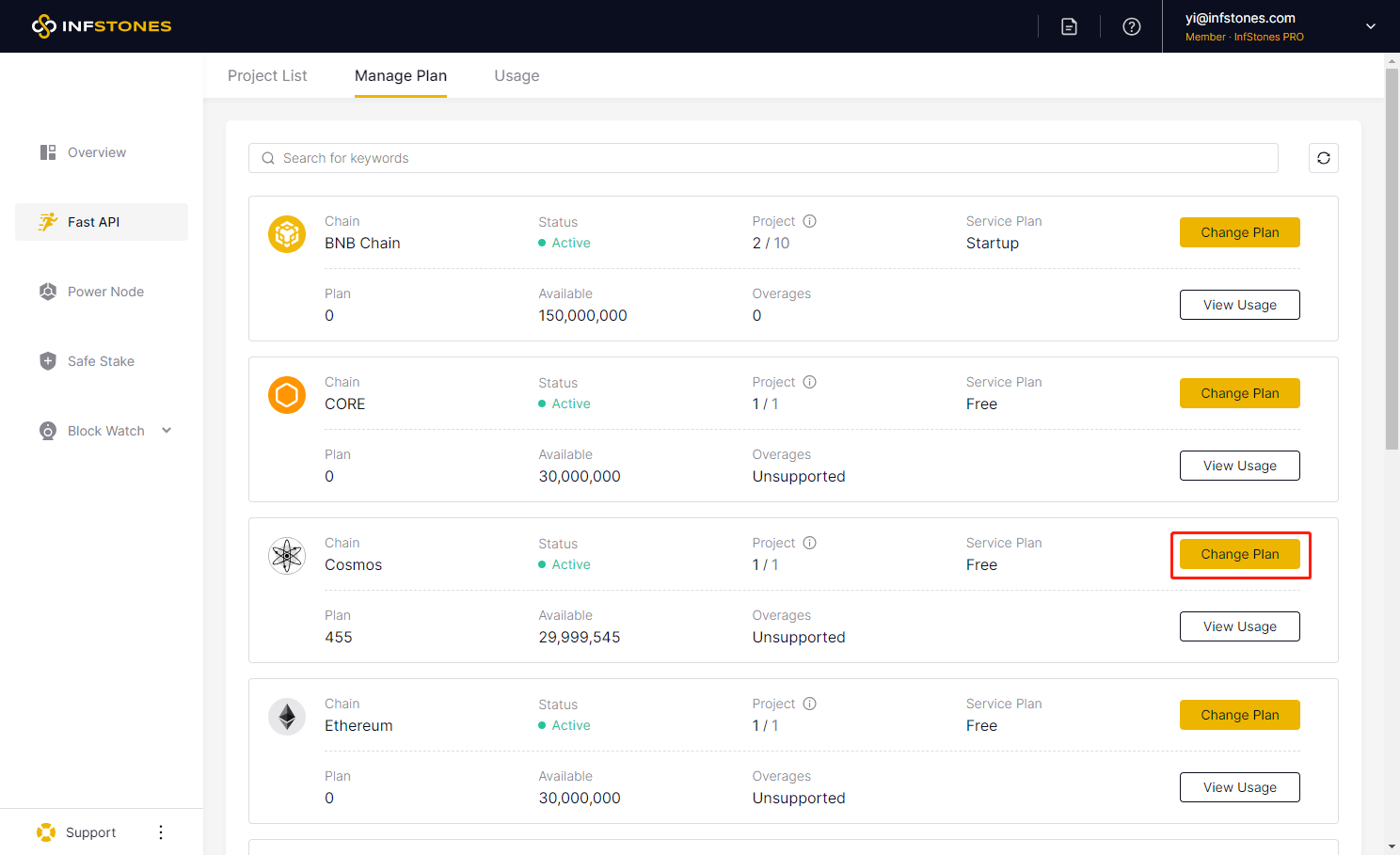1400x855 pixels.
Task: Click the Ethereum chain logo icon
Action: pos(287,716)
